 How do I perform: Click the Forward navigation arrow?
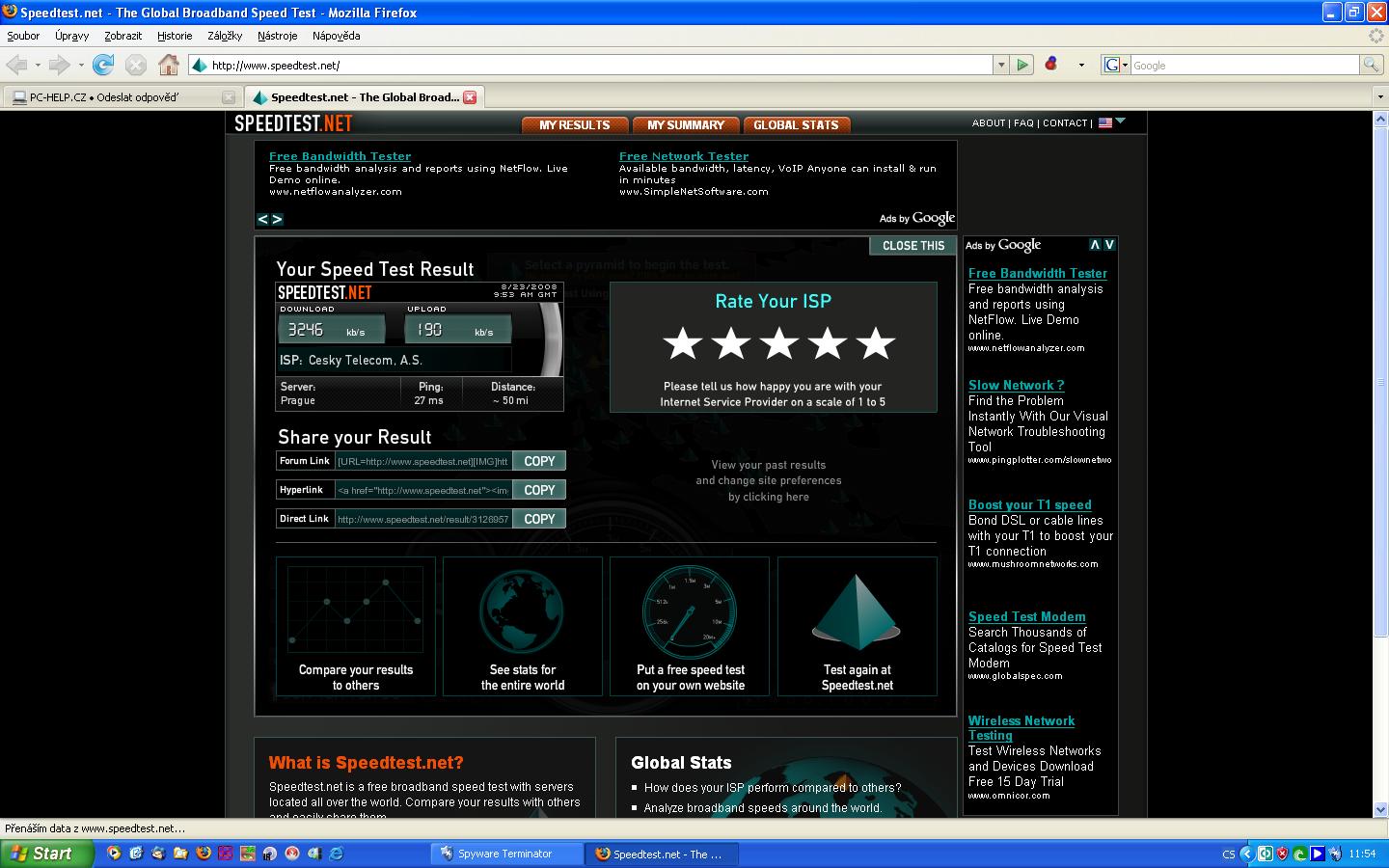tap(60, 65)
